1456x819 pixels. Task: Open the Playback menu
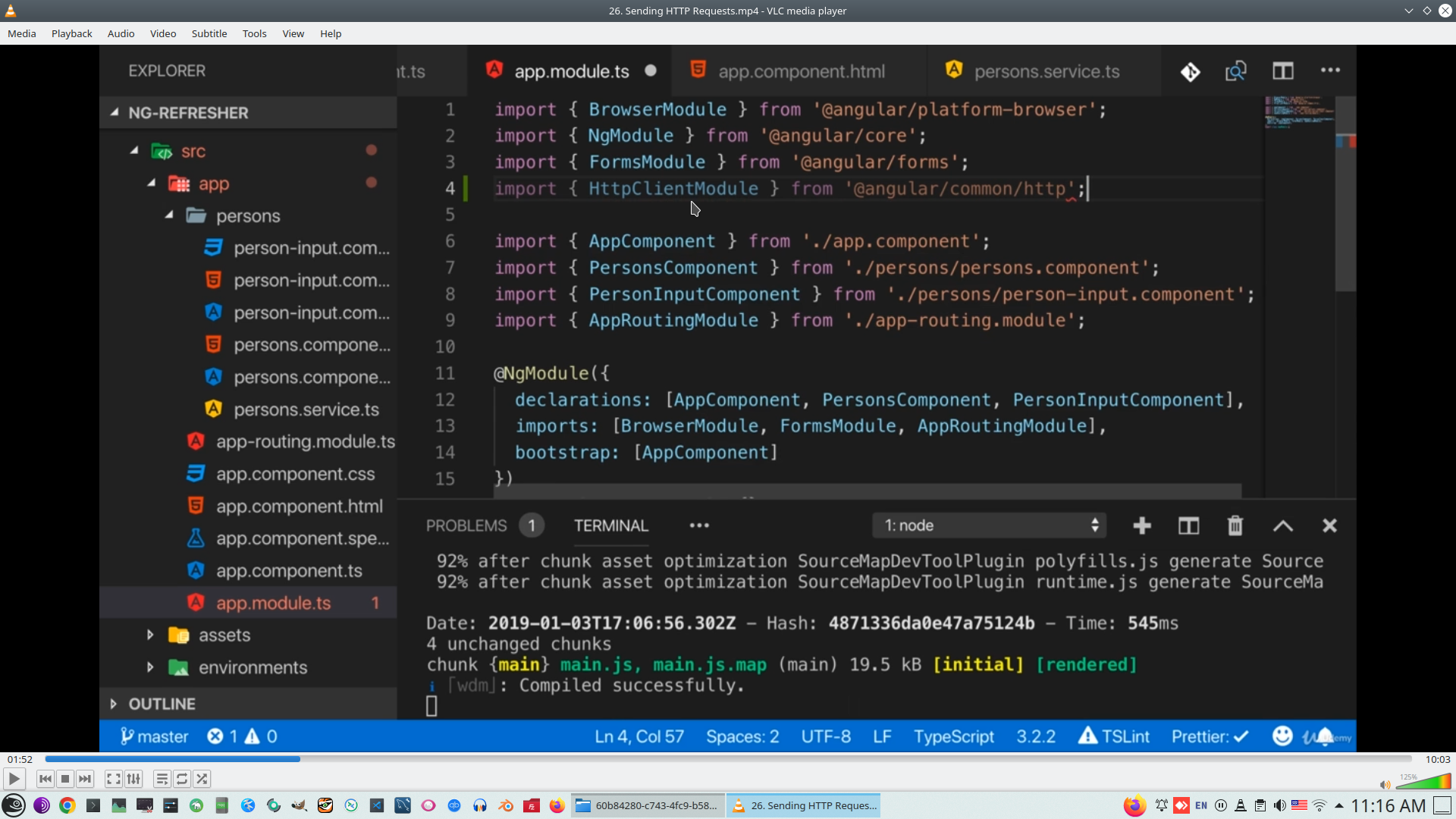point(71,33)
